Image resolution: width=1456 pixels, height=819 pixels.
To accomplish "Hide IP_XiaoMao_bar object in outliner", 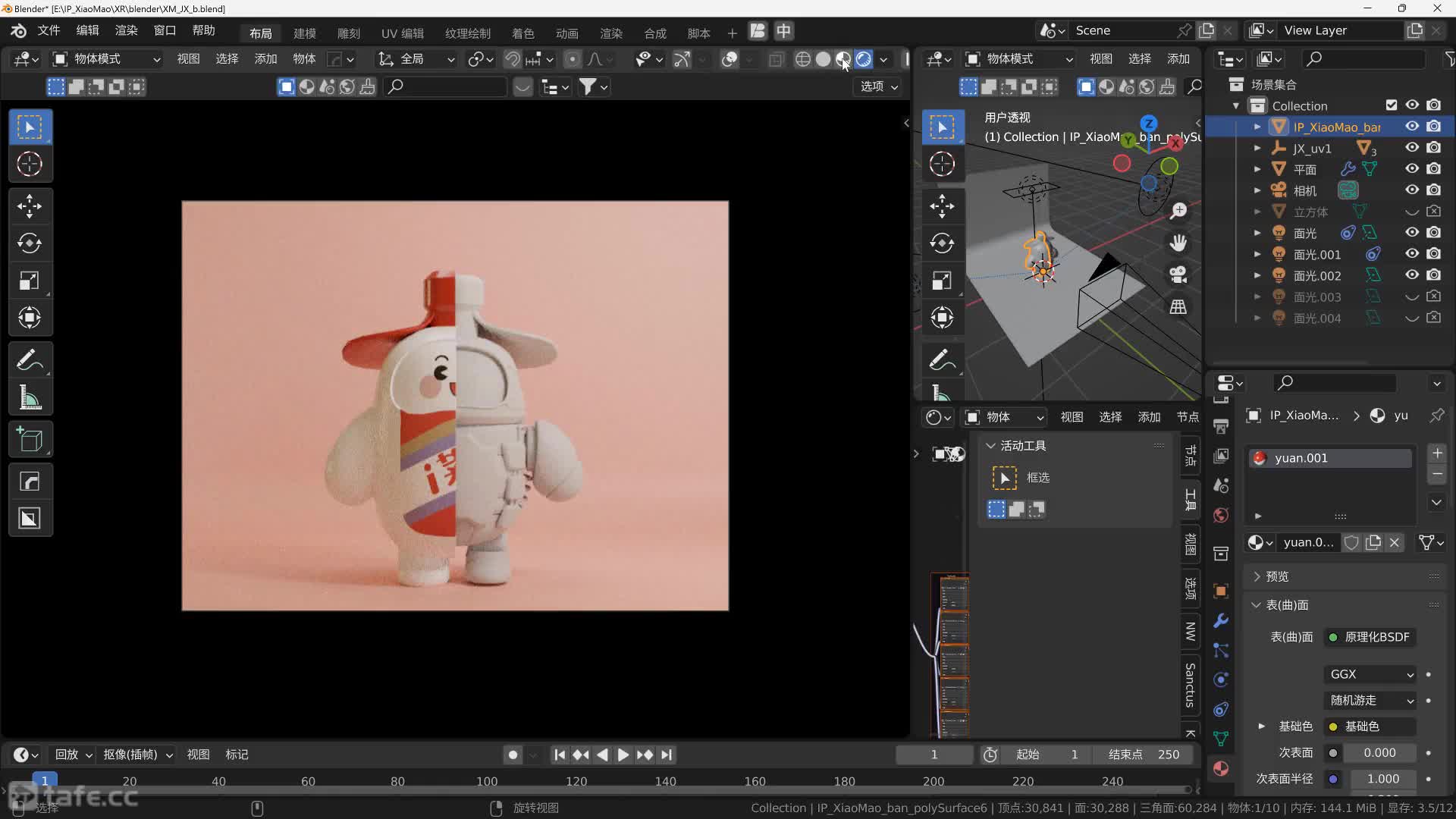I will pyautogui.click(x=1412, y=127).
